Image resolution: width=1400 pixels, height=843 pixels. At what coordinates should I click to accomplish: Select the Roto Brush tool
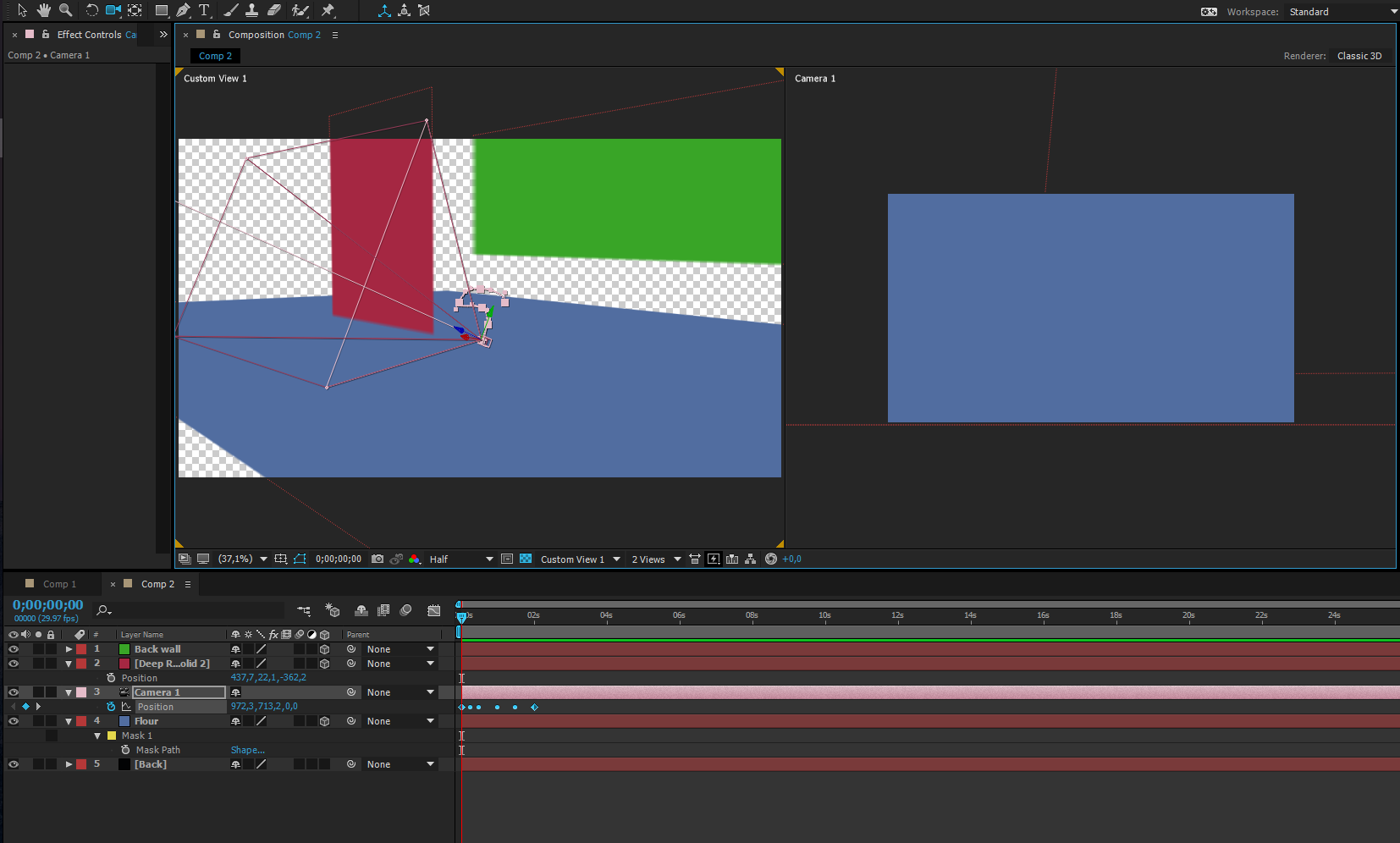click(300, 10)
